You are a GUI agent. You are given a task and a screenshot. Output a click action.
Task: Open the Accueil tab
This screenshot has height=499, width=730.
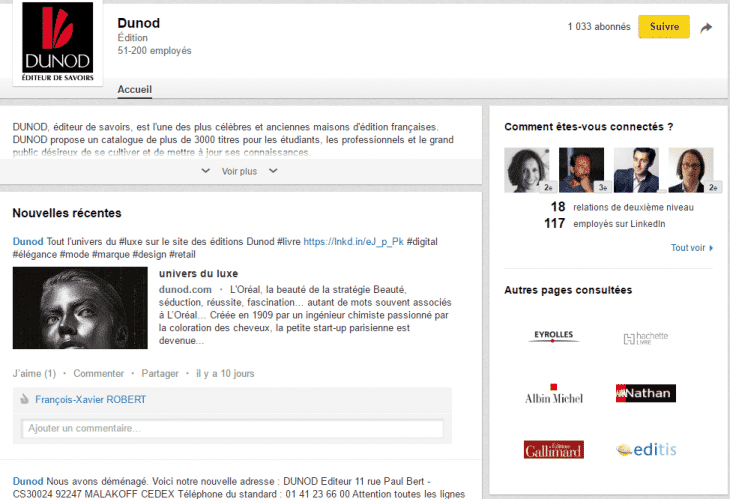click(135, 89)
